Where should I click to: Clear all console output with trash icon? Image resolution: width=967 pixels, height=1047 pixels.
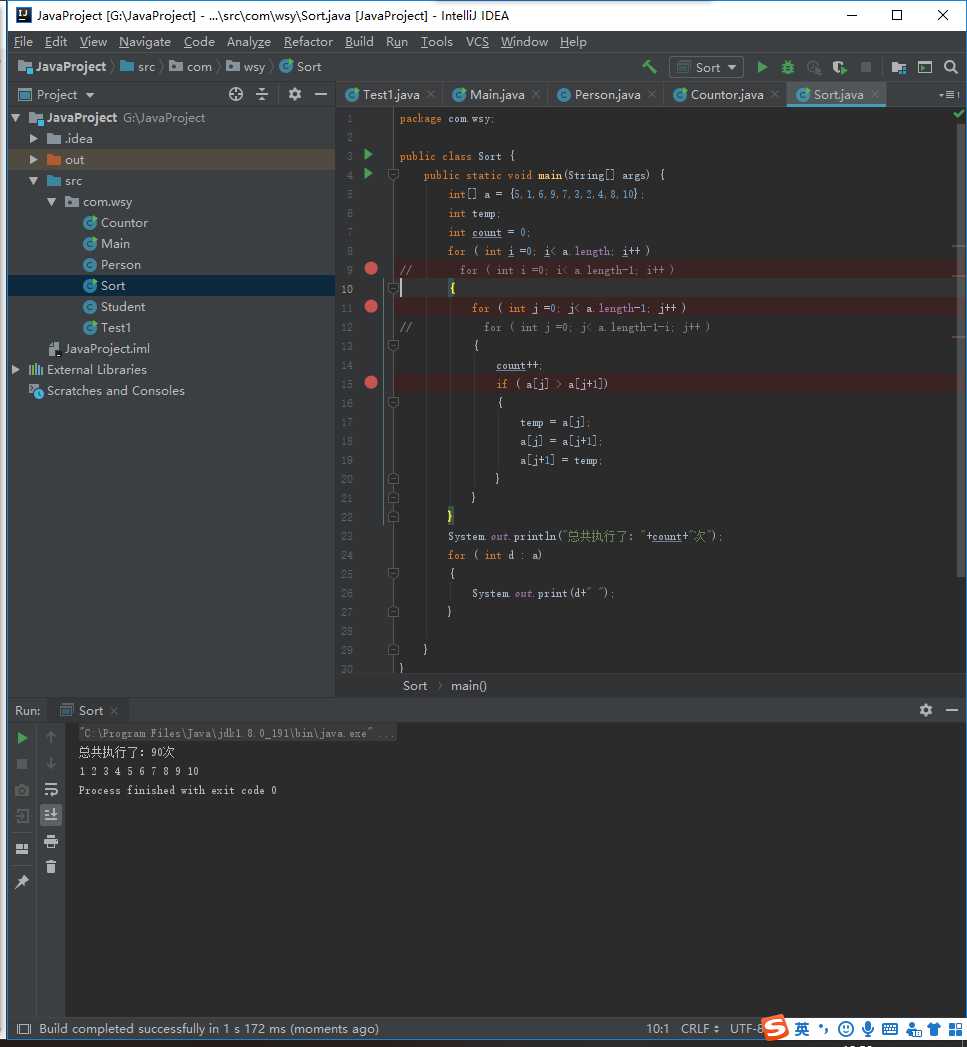[x=51, y=867]
